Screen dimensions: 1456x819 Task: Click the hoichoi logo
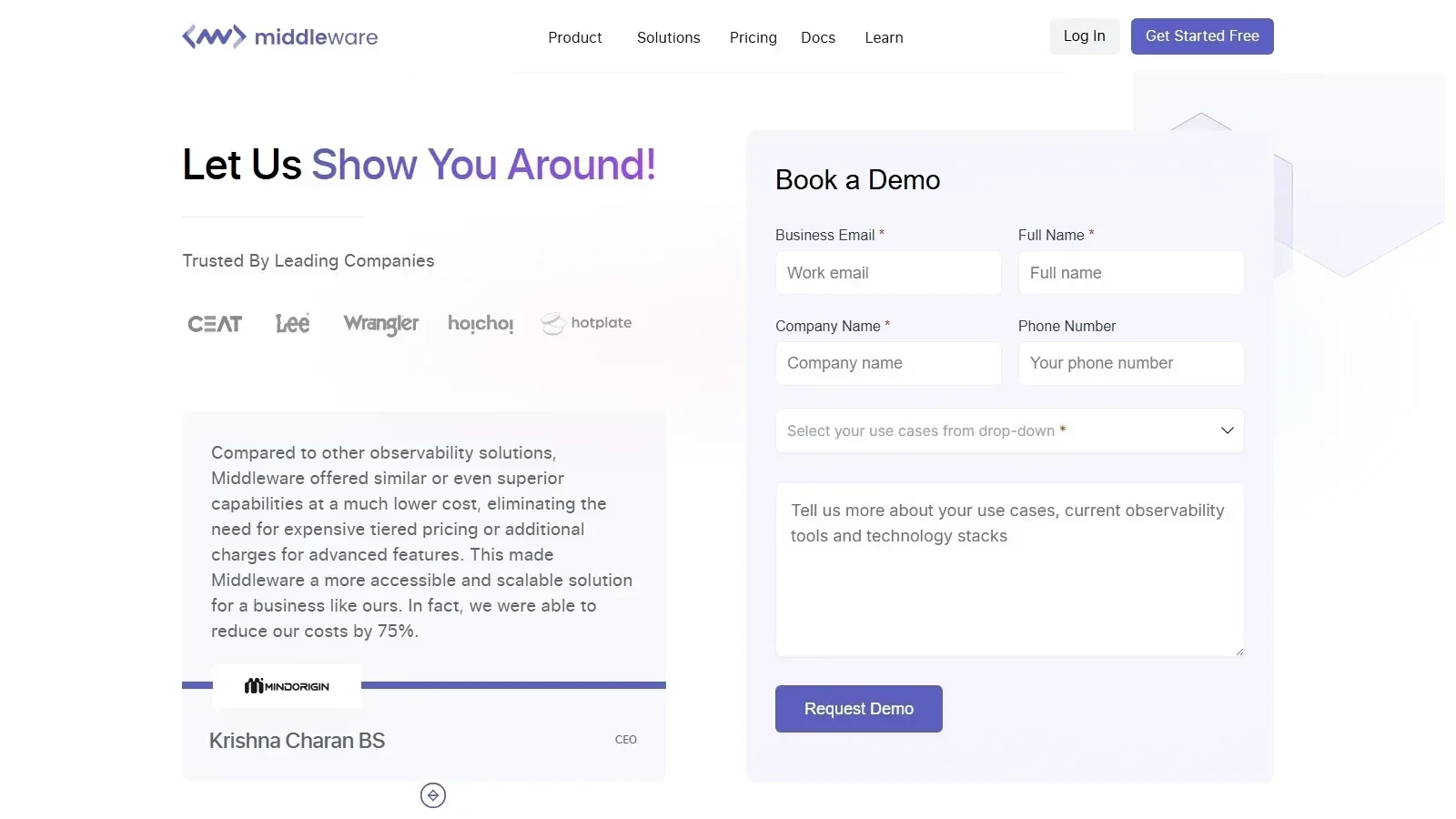(480, 324)
